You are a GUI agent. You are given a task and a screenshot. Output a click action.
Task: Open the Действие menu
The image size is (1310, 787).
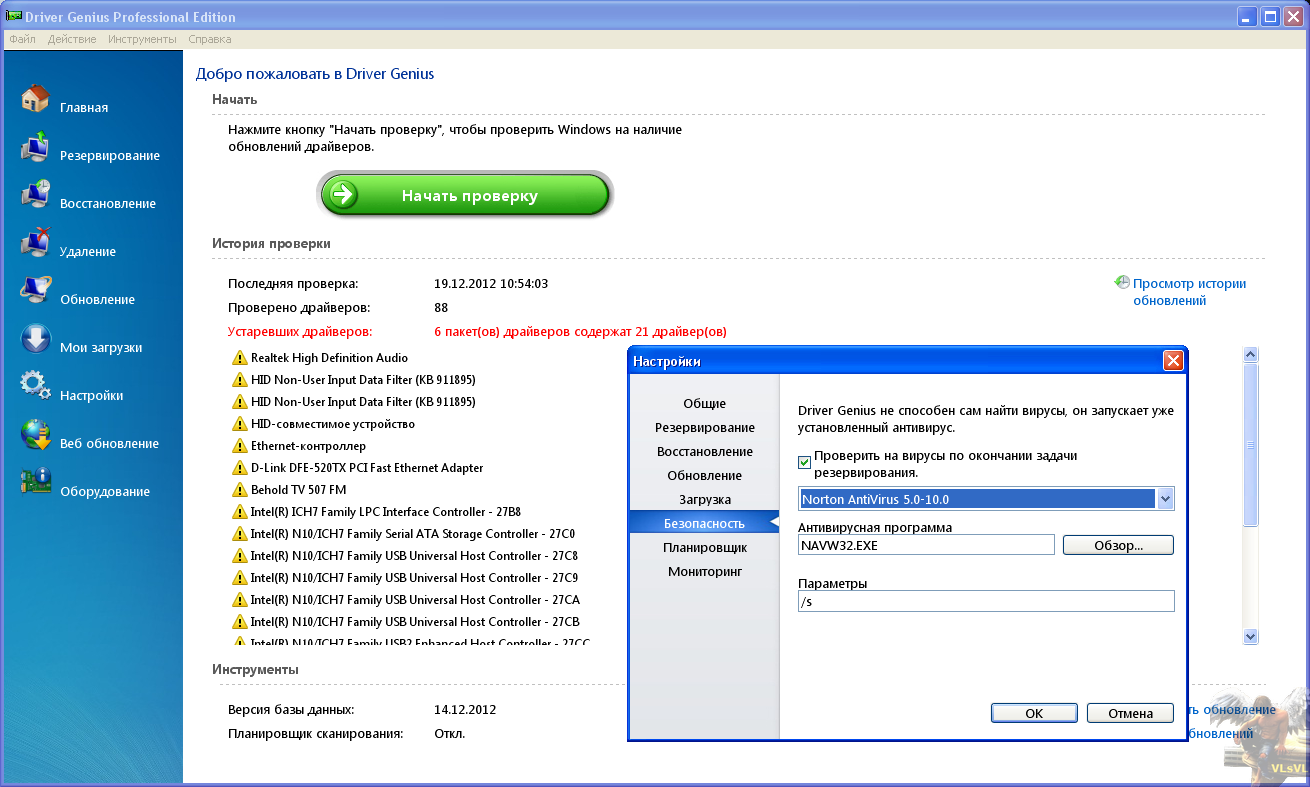(x=72, y=39)
